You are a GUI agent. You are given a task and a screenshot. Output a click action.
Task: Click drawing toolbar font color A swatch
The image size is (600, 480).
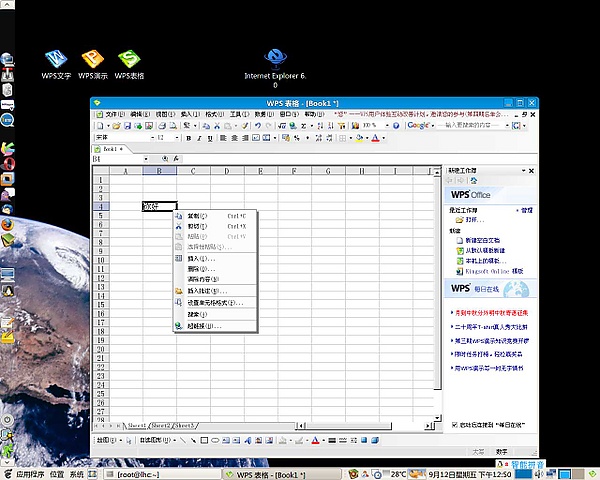(x=315, y=441)
